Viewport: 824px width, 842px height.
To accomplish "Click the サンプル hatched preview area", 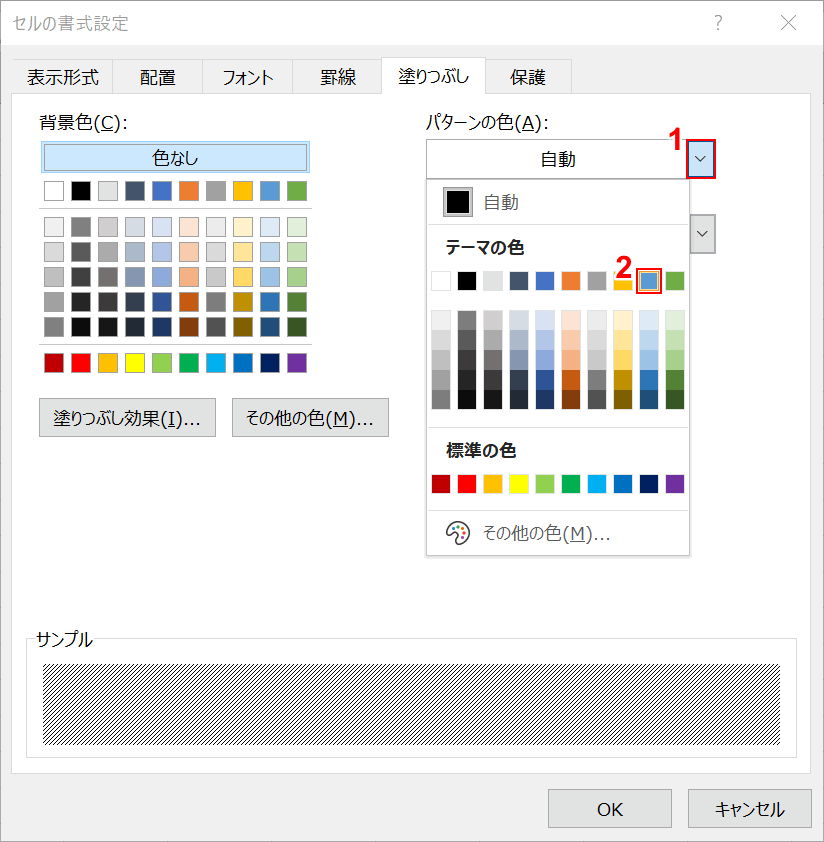I will pyautogui.click(x=411, y=704).
